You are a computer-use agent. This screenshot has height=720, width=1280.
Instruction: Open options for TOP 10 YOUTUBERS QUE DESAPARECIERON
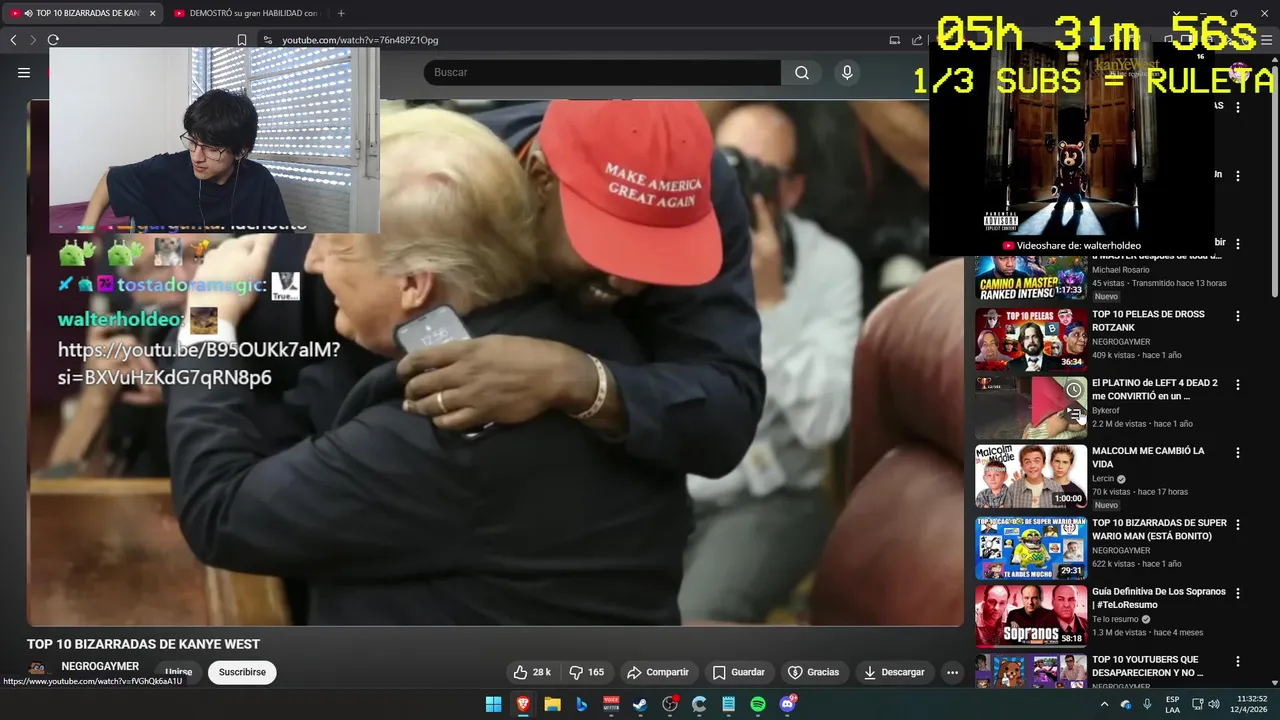1238,661
